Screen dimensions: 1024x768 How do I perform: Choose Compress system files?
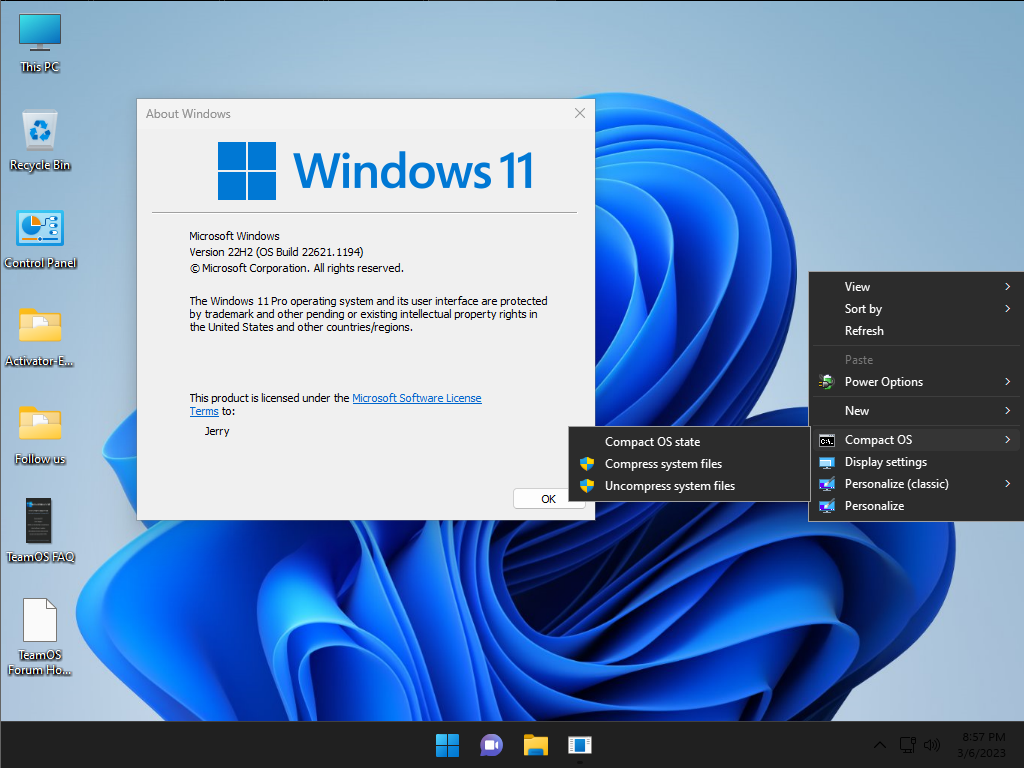689,464
